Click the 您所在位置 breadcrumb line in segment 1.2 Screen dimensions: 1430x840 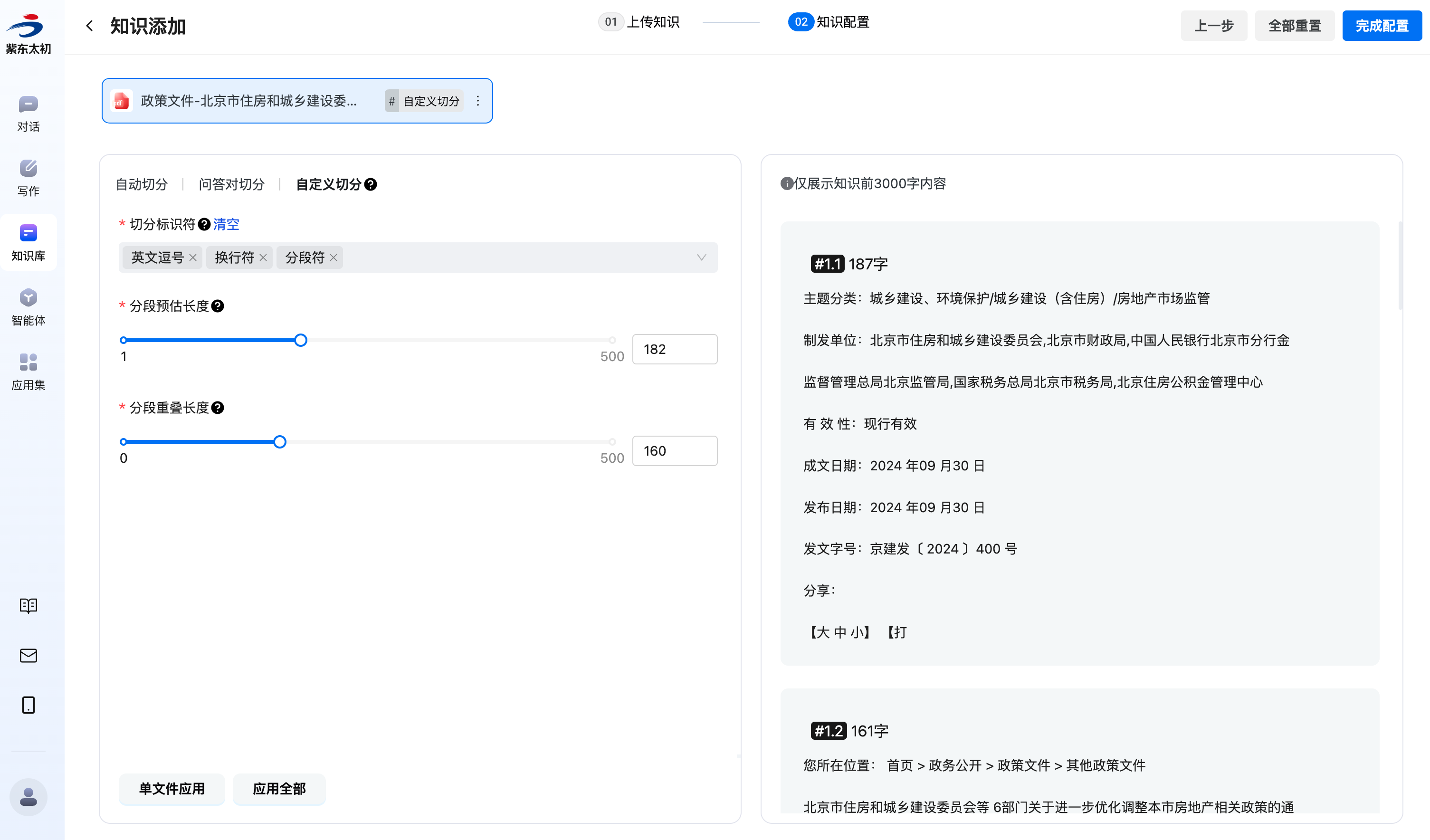click(x=974, y=766)
